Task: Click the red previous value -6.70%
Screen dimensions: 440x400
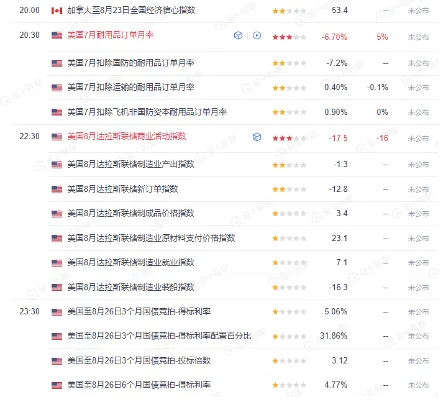Action: click(334, 37)
